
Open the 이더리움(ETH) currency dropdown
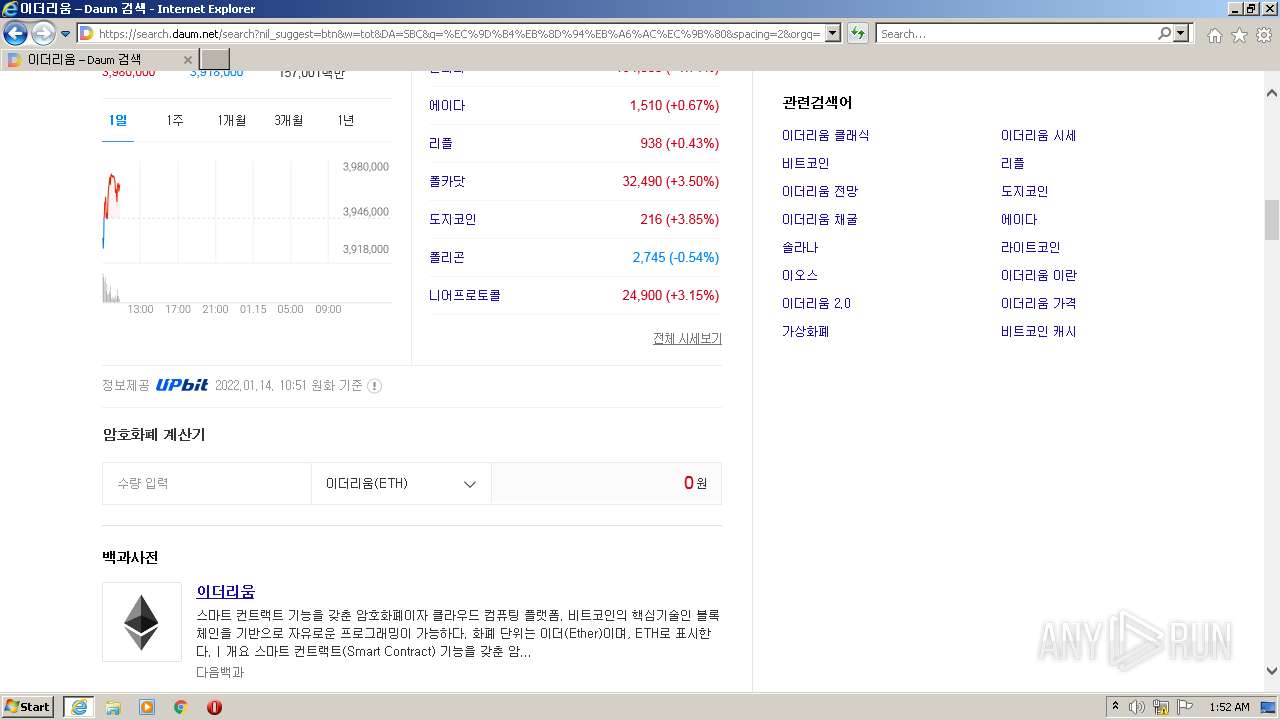401,484
